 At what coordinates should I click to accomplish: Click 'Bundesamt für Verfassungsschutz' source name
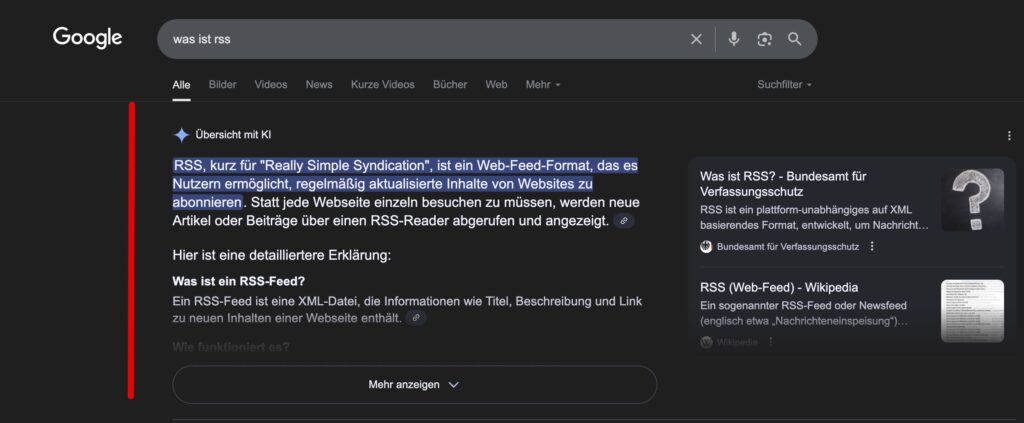click(788, 247)
